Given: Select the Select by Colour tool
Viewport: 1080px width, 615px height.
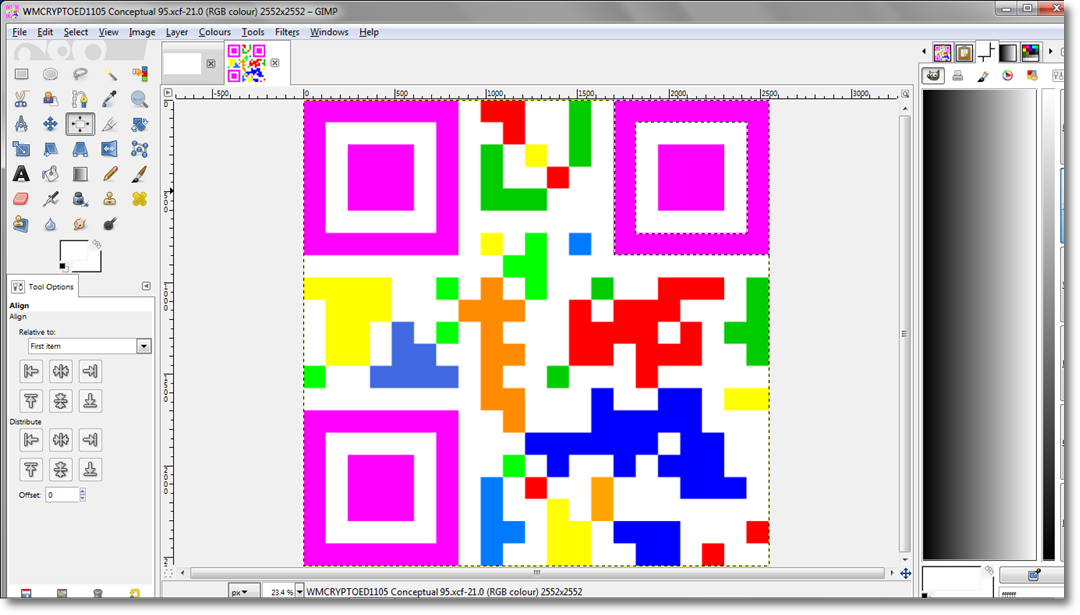Looking at the screenshot, I should click(x=140, y=74).
